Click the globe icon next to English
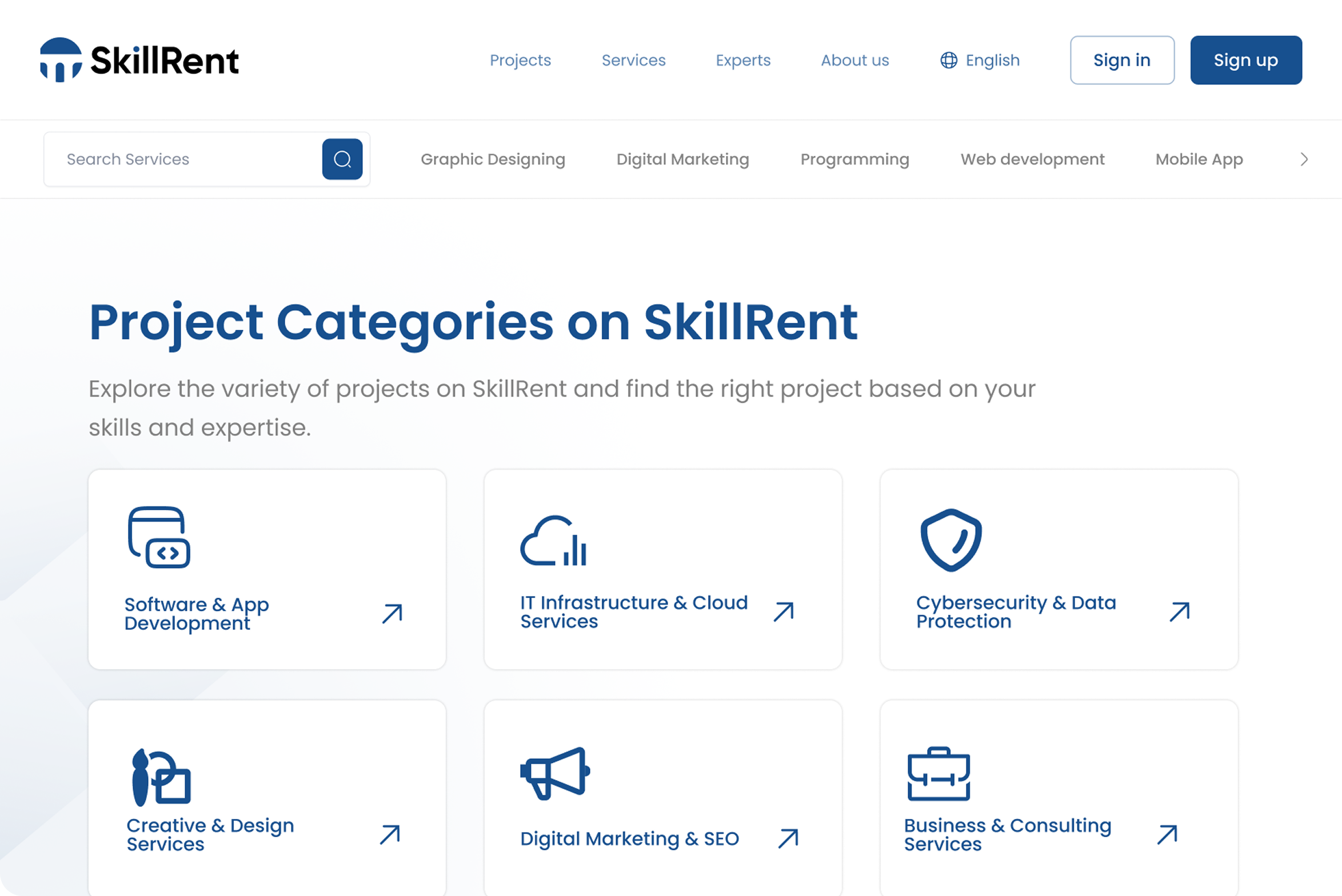Viewport: 1342px width, 896px height. (x=949, y=60)
